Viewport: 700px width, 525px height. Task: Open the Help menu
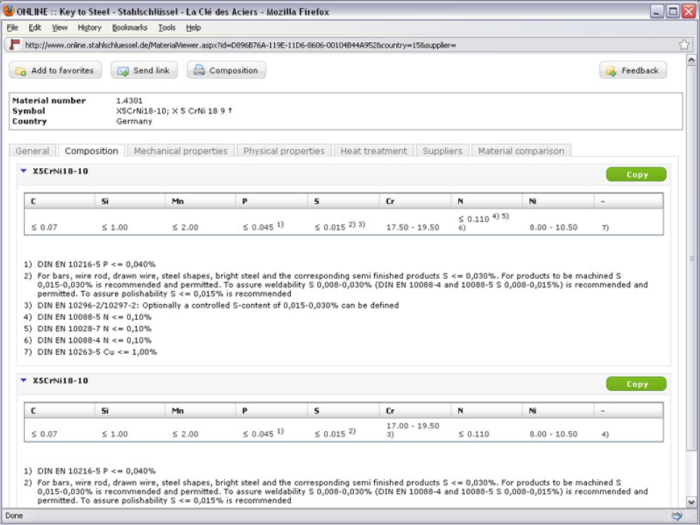[x=193, y=28]
